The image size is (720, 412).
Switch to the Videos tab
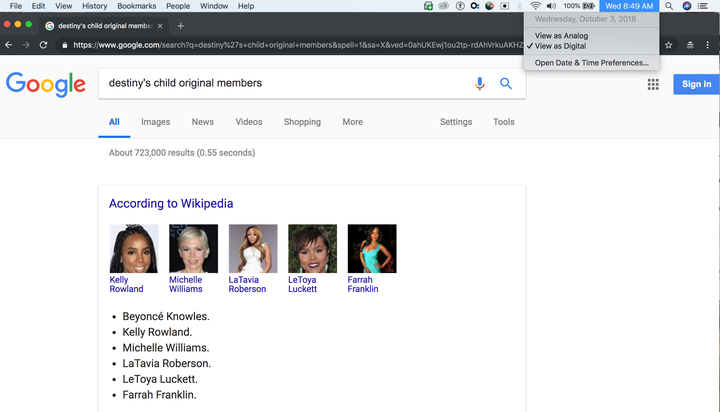coord(248,122)
